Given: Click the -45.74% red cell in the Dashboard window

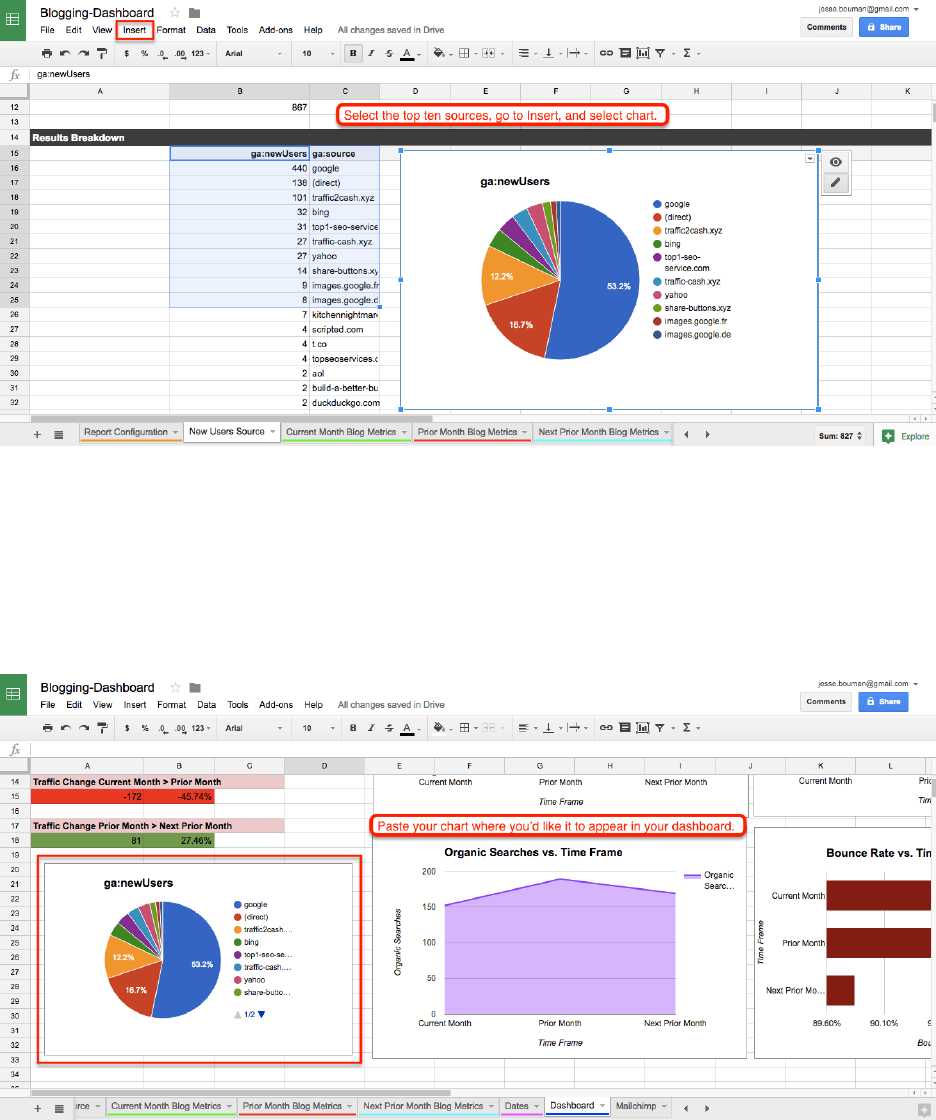Looking at the screenshot, I should click(x=179, y=796).
